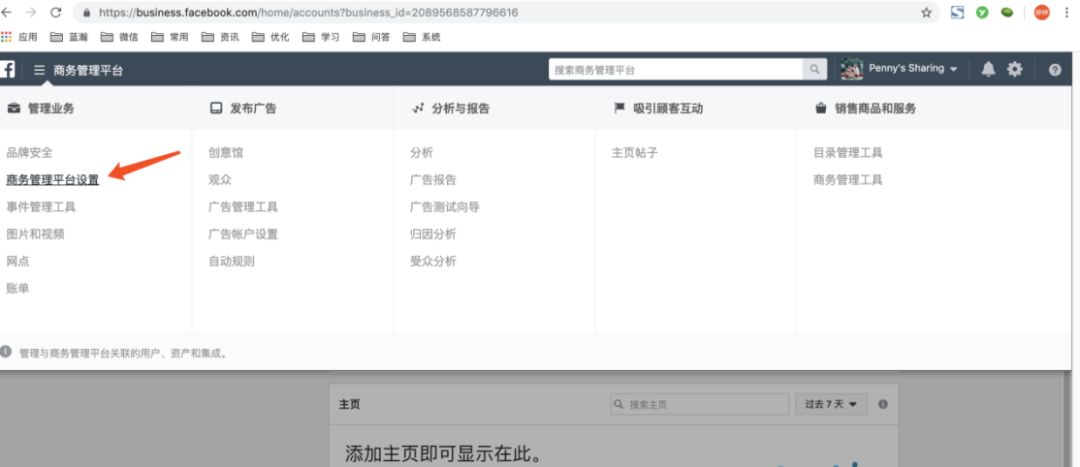Click the browser address bar URL

(309, 12)
